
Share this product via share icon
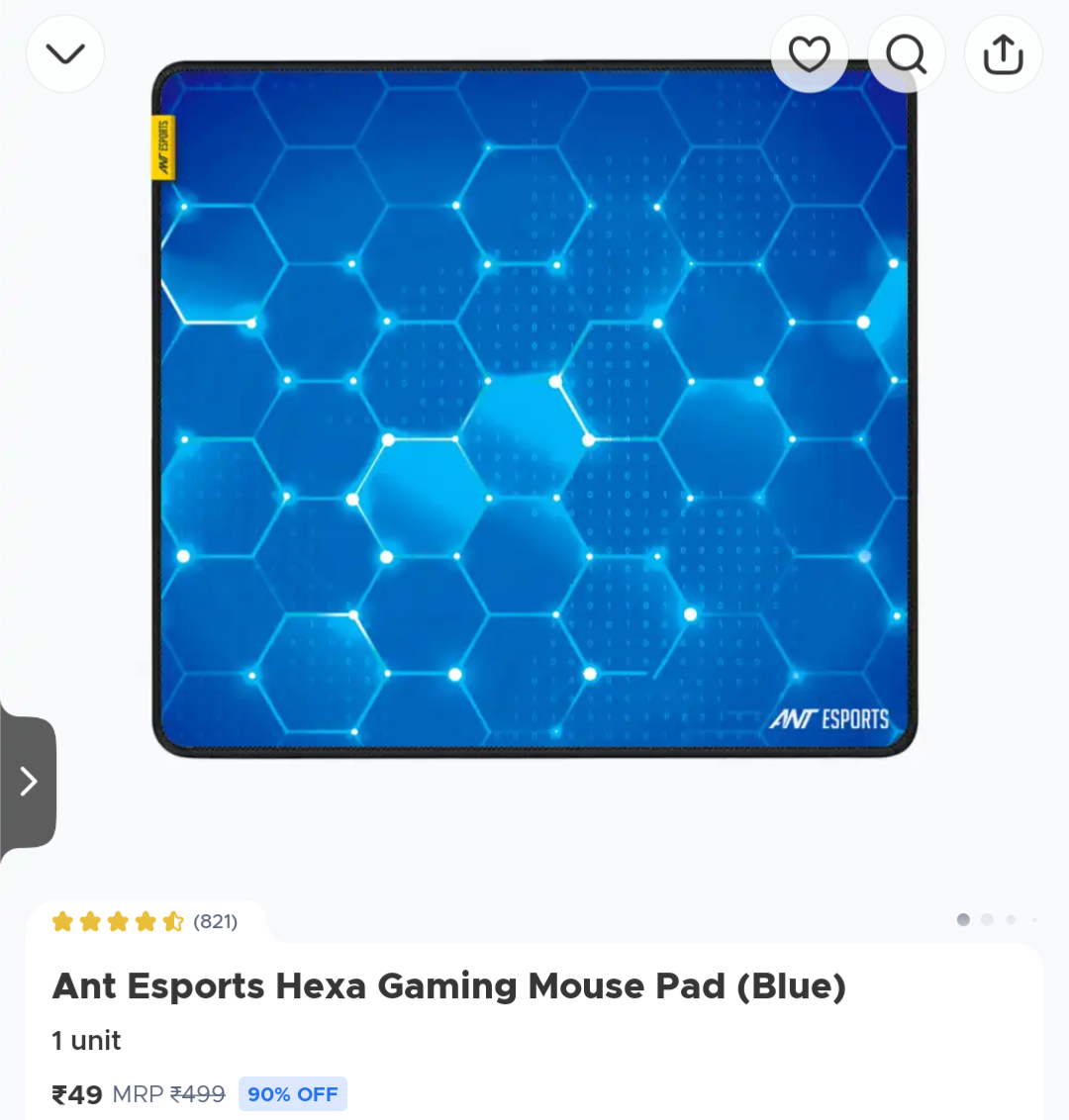point(1004,53)
